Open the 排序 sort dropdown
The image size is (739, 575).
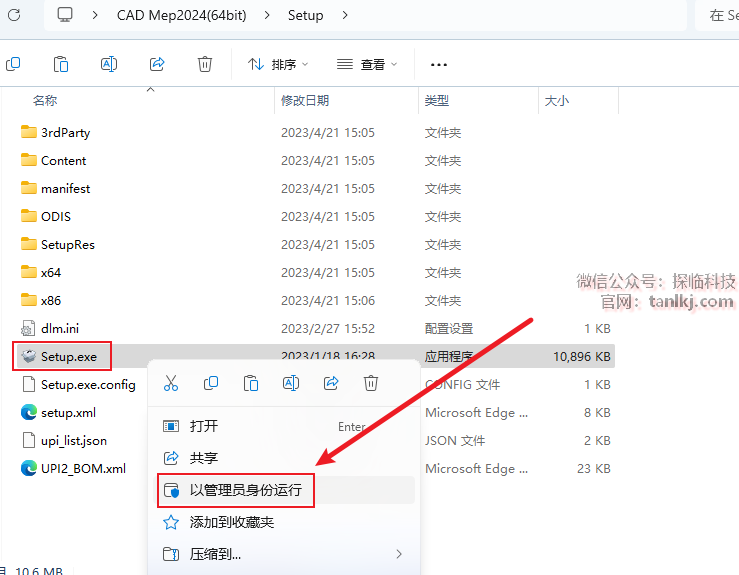pos(278,64)
